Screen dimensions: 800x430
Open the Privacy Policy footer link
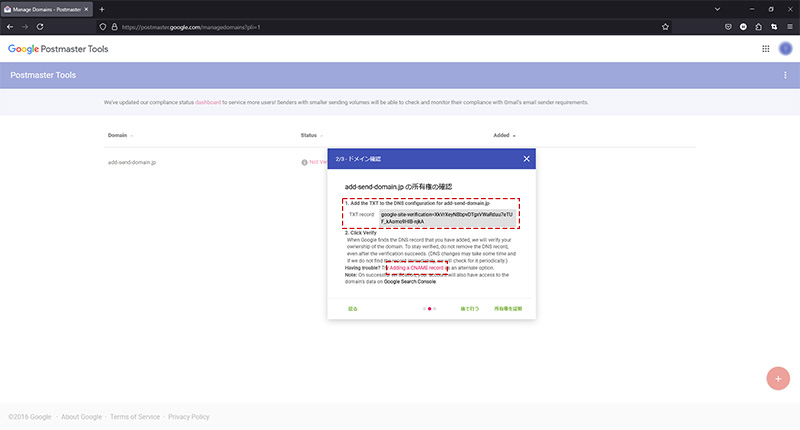coord(188,417)
